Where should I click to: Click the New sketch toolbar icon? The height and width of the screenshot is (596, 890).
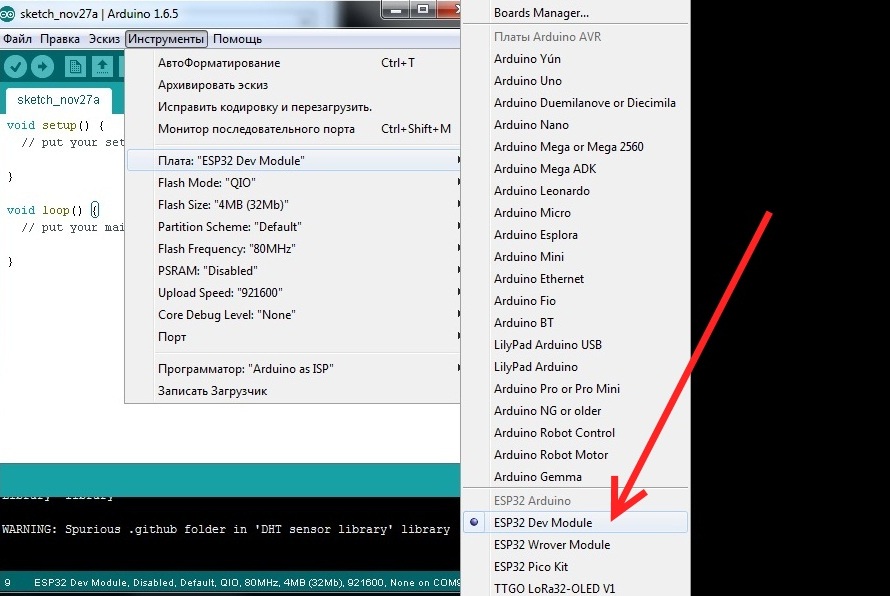pyautogui.click(x=75, y=67)
